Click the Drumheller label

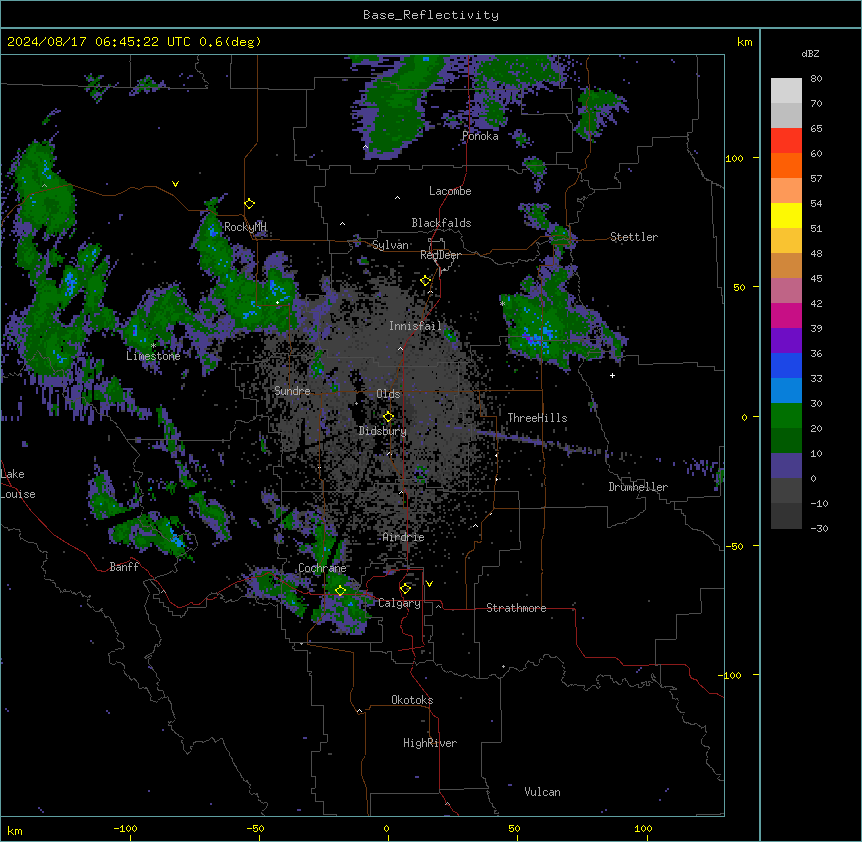click(x=638, y=487)
